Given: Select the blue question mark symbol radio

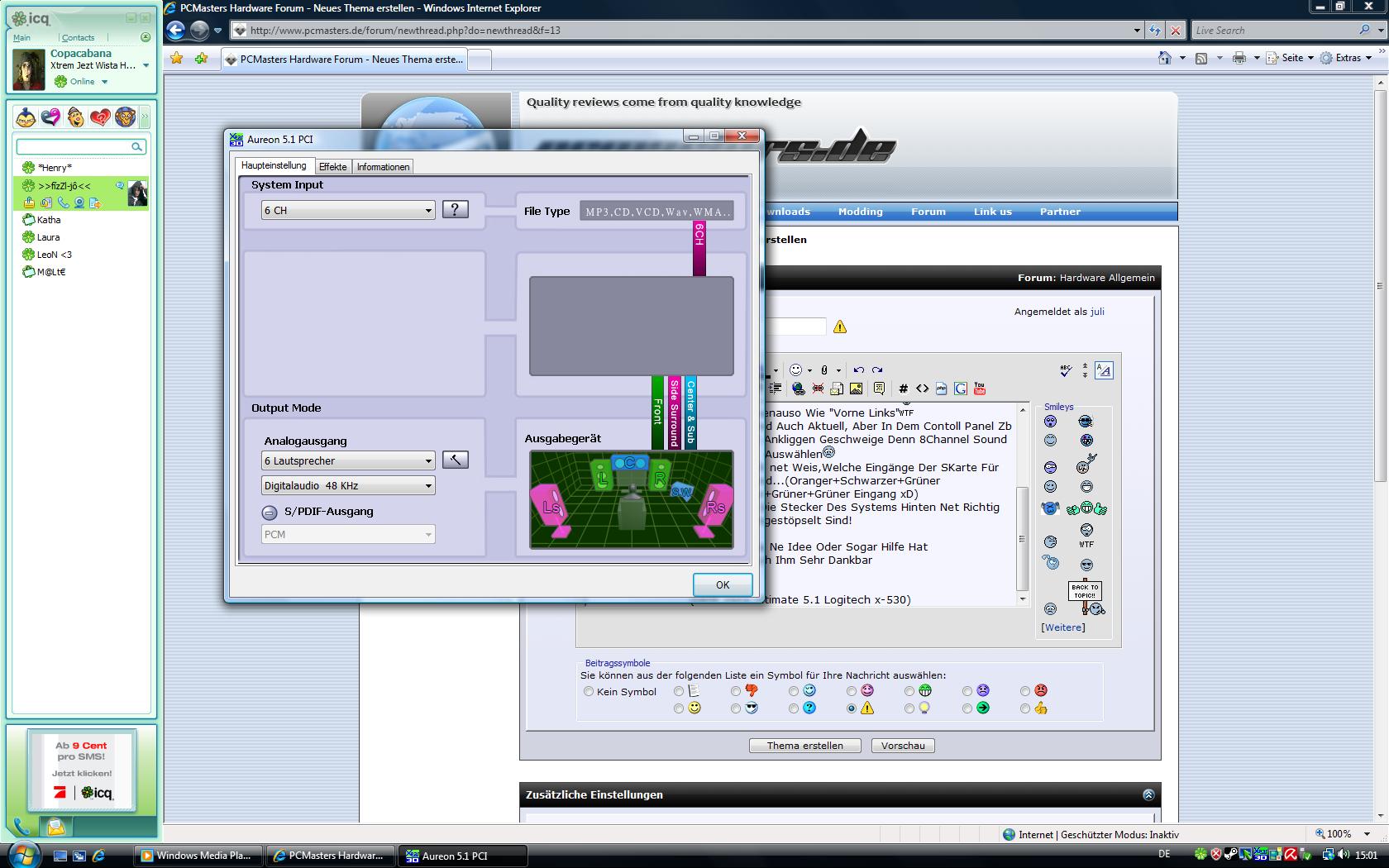Looking at the screenshot, I should [794, 708].
